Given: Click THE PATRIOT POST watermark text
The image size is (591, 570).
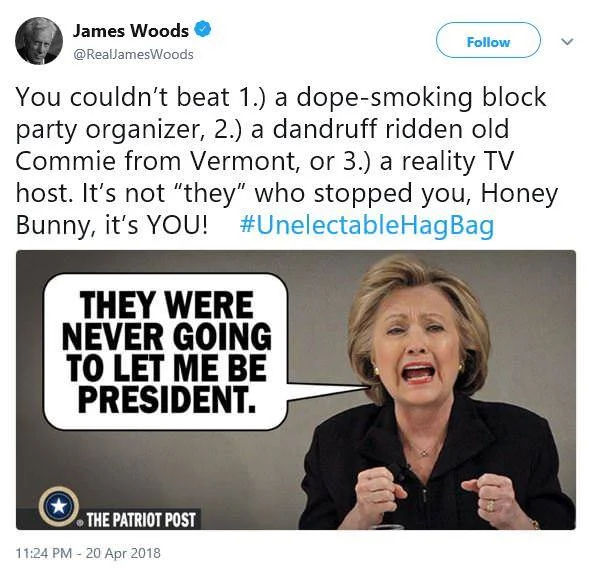Looking at the screenshot, I should [141, 520].
